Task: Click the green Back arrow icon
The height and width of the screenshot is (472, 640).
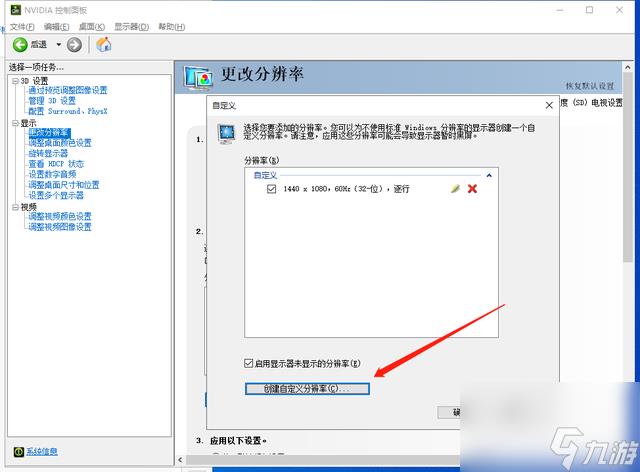Action: pos(20,45)
